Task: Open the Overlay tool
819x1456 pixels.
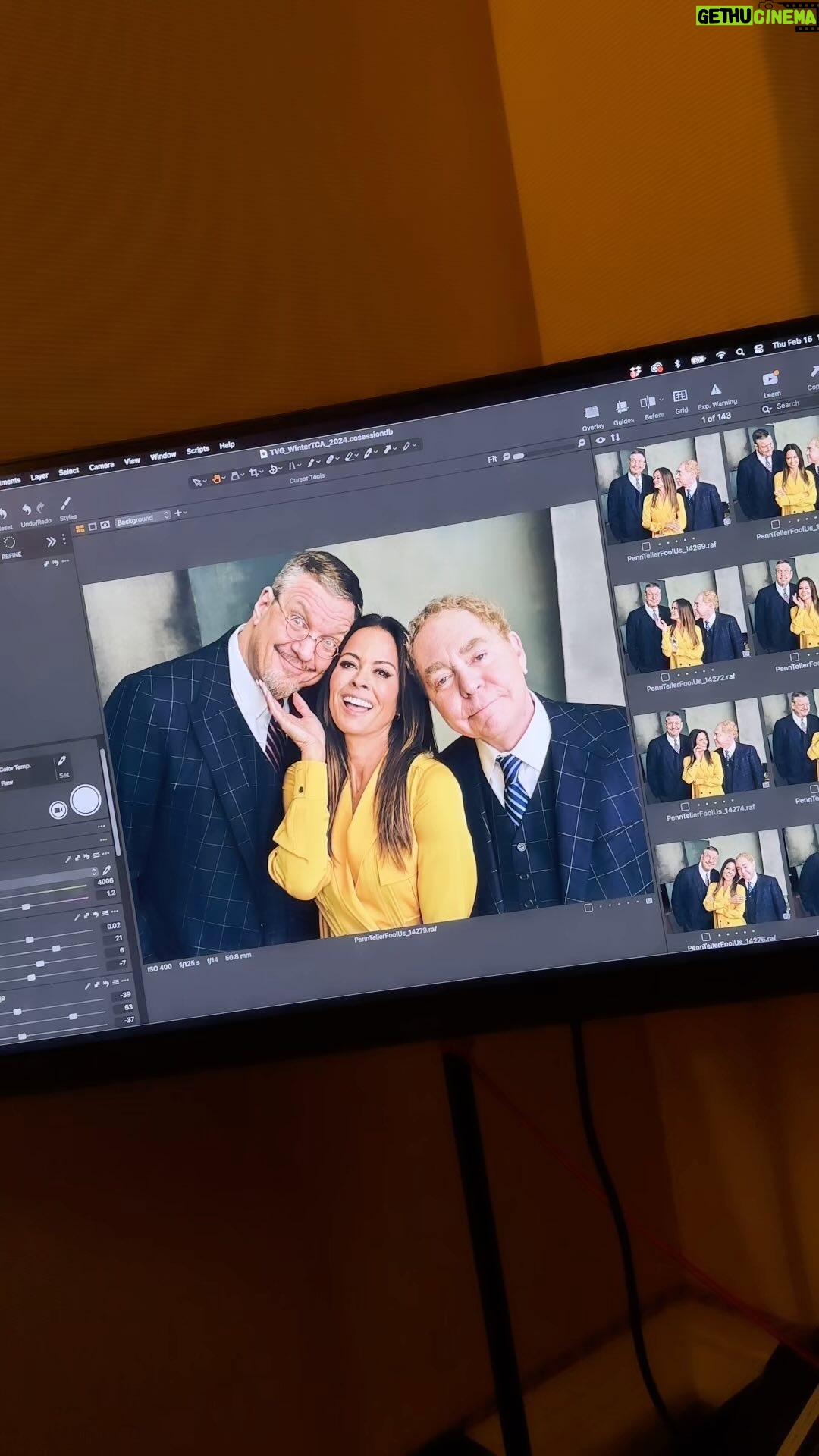Action: (x=591, y=413)
